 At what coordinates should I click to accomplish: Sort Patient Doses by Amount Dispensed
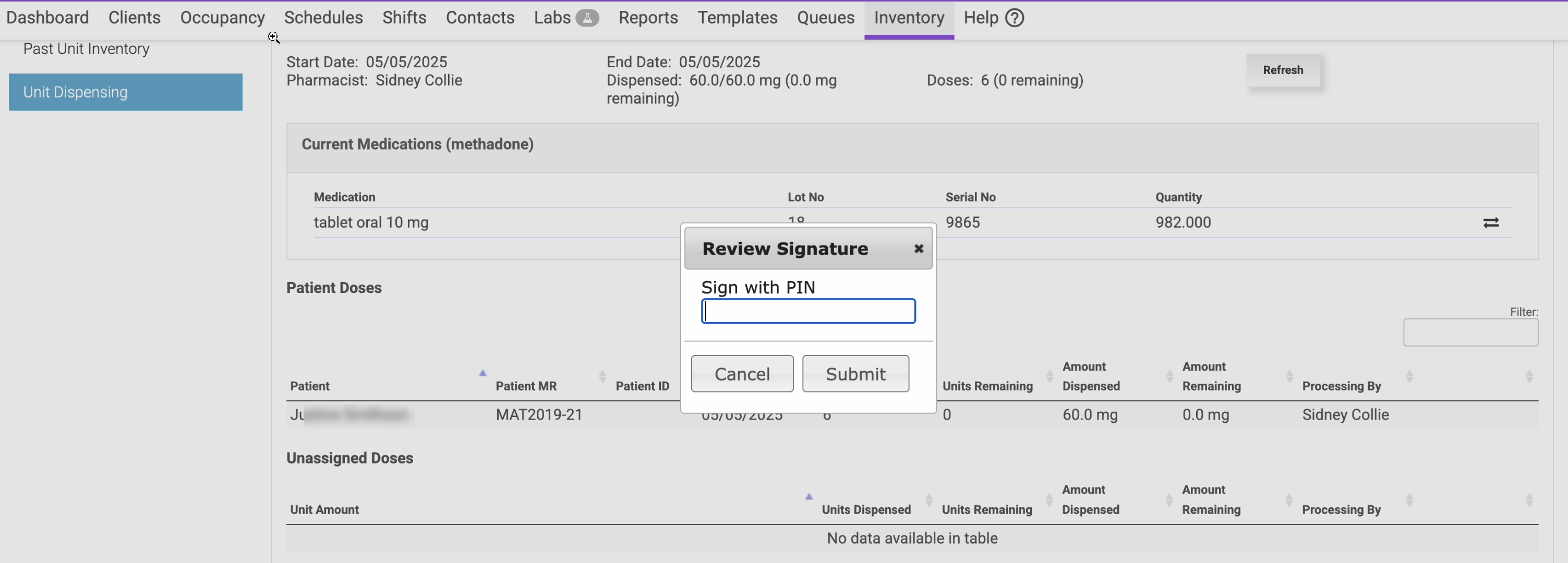[x=1090, y=376]
